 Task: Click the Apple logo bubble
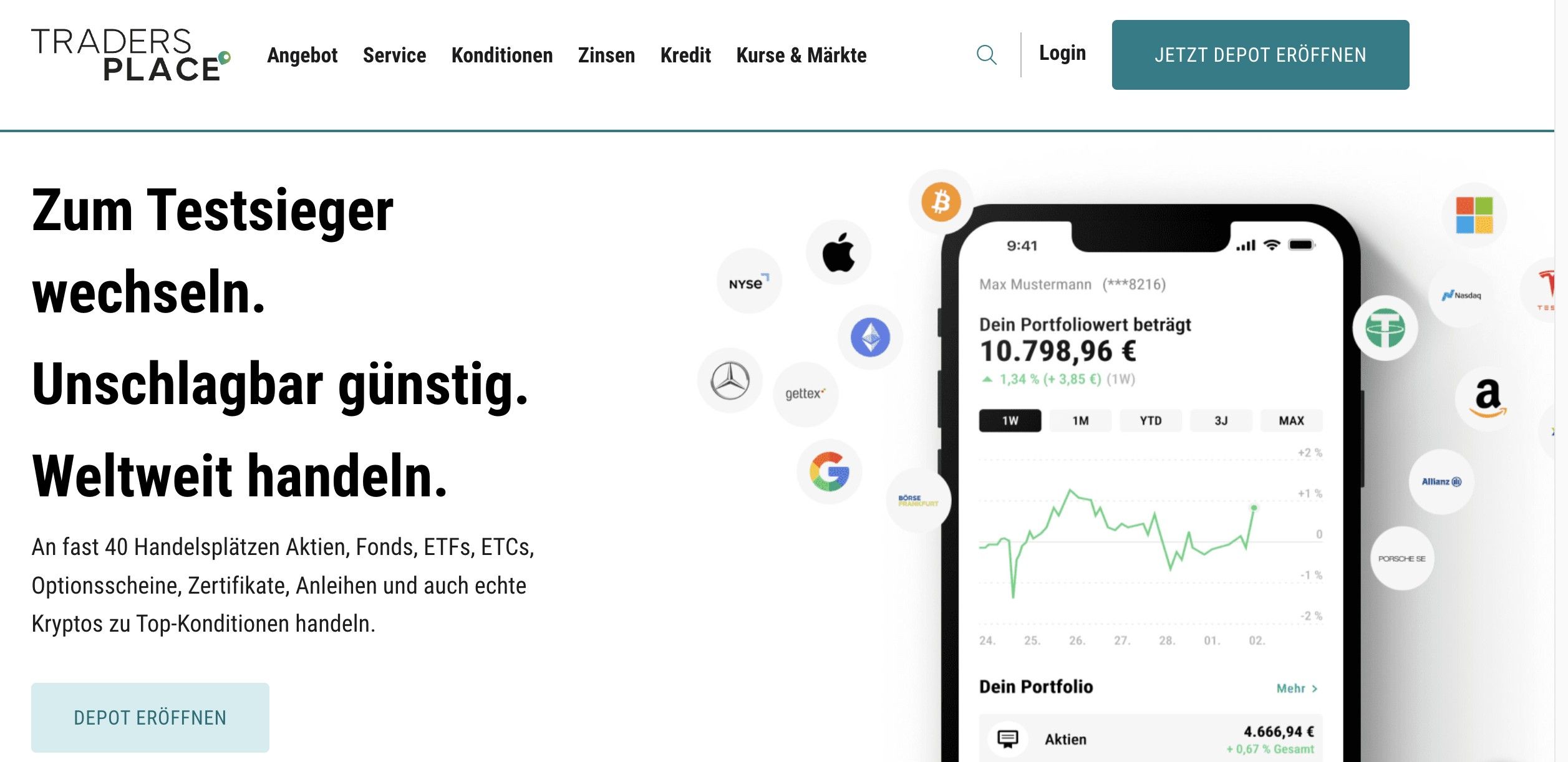coord(838,253)
